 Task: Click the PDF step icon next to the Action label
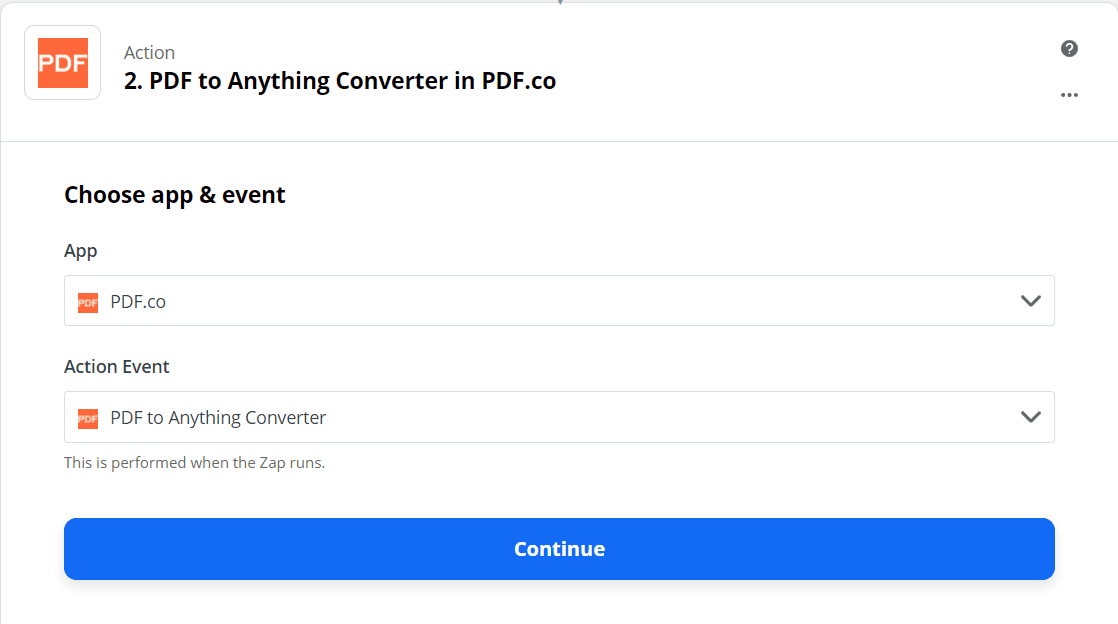pos(62,62)
